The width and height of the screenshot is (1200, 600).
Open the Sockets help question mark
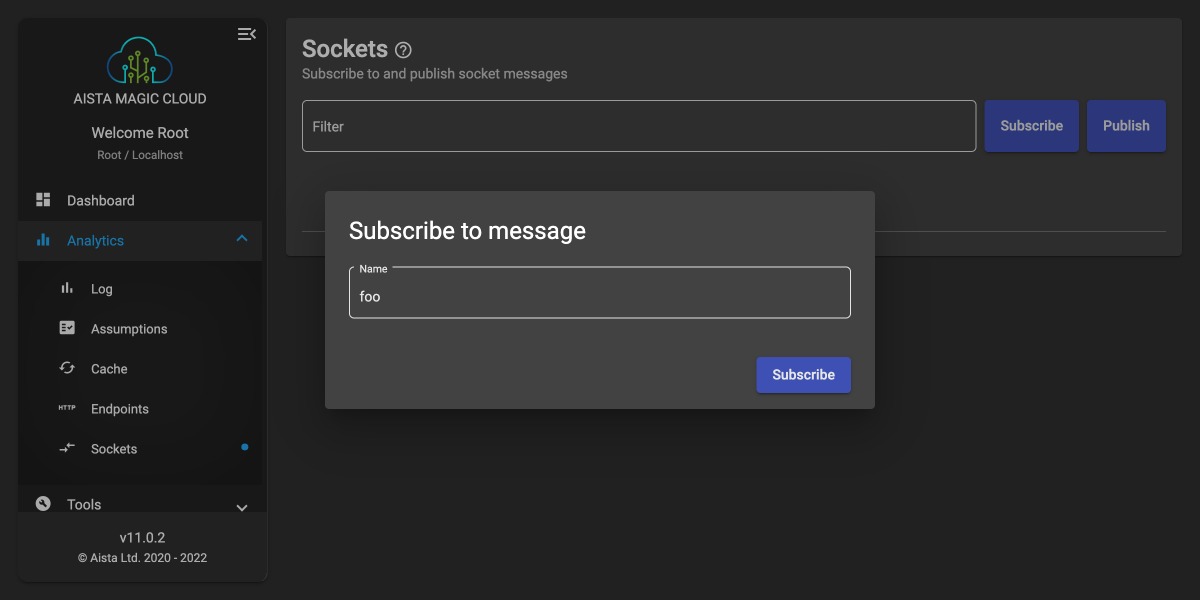[403, 50]
